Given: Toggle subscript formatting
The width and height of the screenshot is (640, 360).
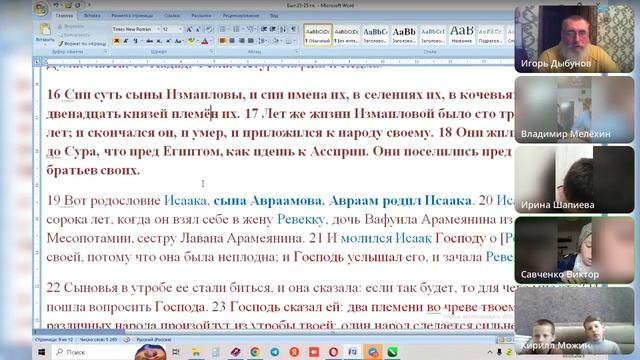Looking at the screenshot, I should click(159, 41).
